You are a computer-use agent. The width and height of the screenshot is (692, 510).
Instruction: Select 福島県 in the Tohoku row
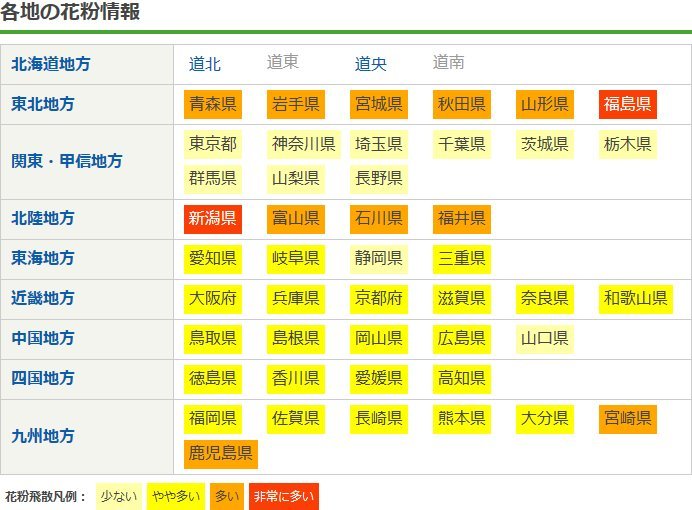(628, 104)
